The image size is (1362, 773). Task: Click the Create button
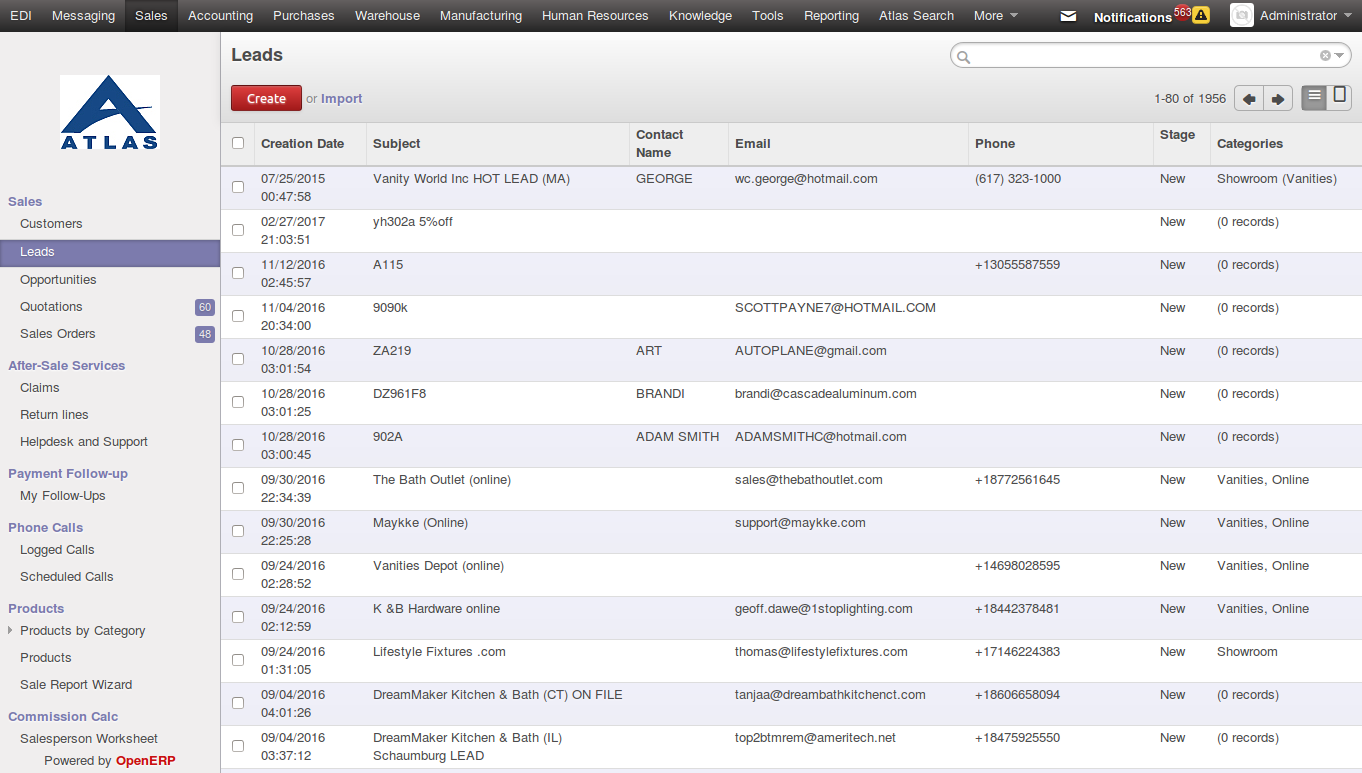click(266, 98)
